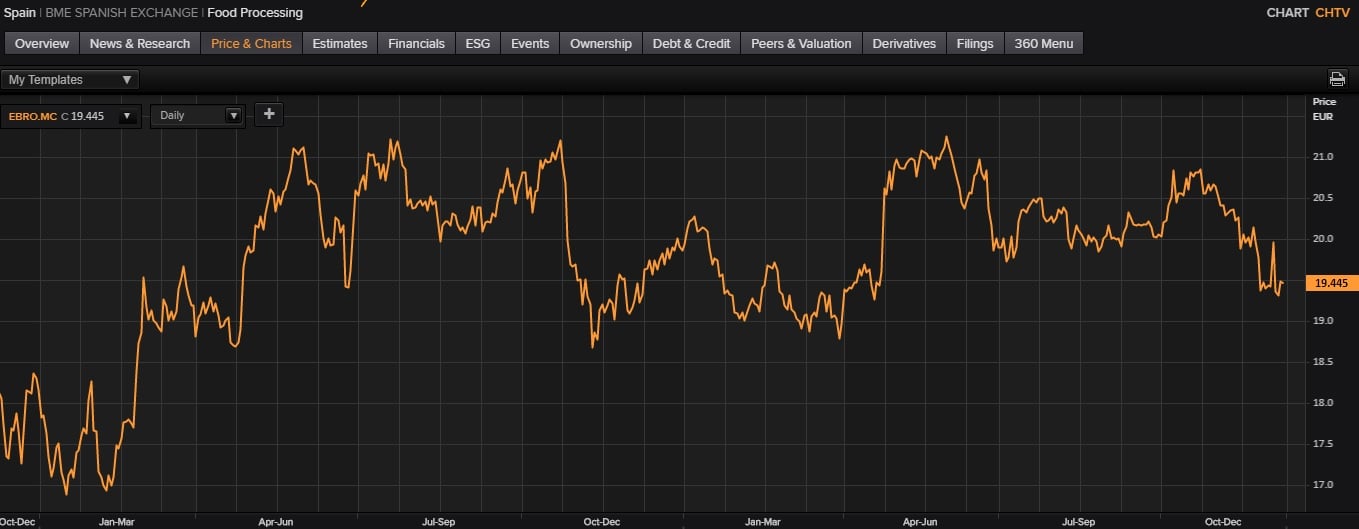The image size is (1359, 529).
Task: Click the 18.5 price axis label
Action: click(x=1323, y=361)
